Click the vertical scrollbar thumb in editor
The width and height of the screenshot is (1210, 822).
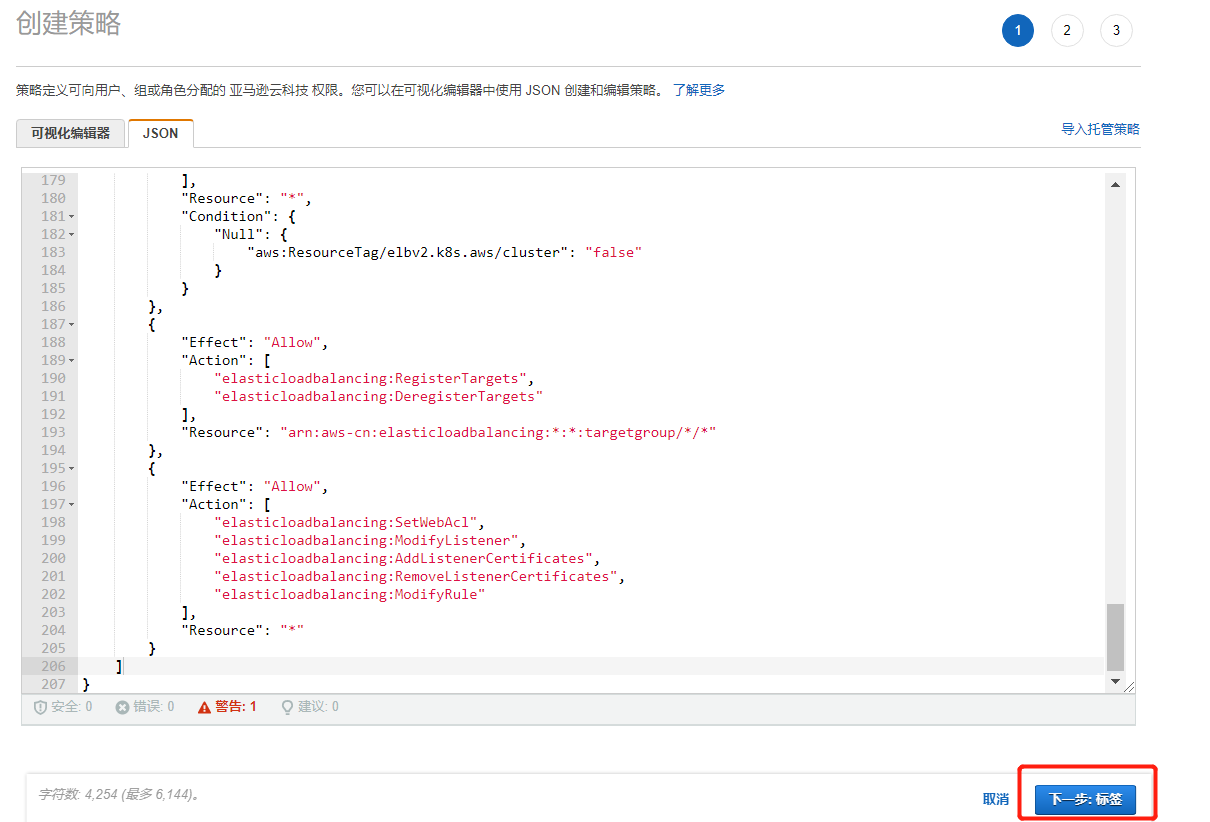pyautogui.click(x=1116, y=636)
